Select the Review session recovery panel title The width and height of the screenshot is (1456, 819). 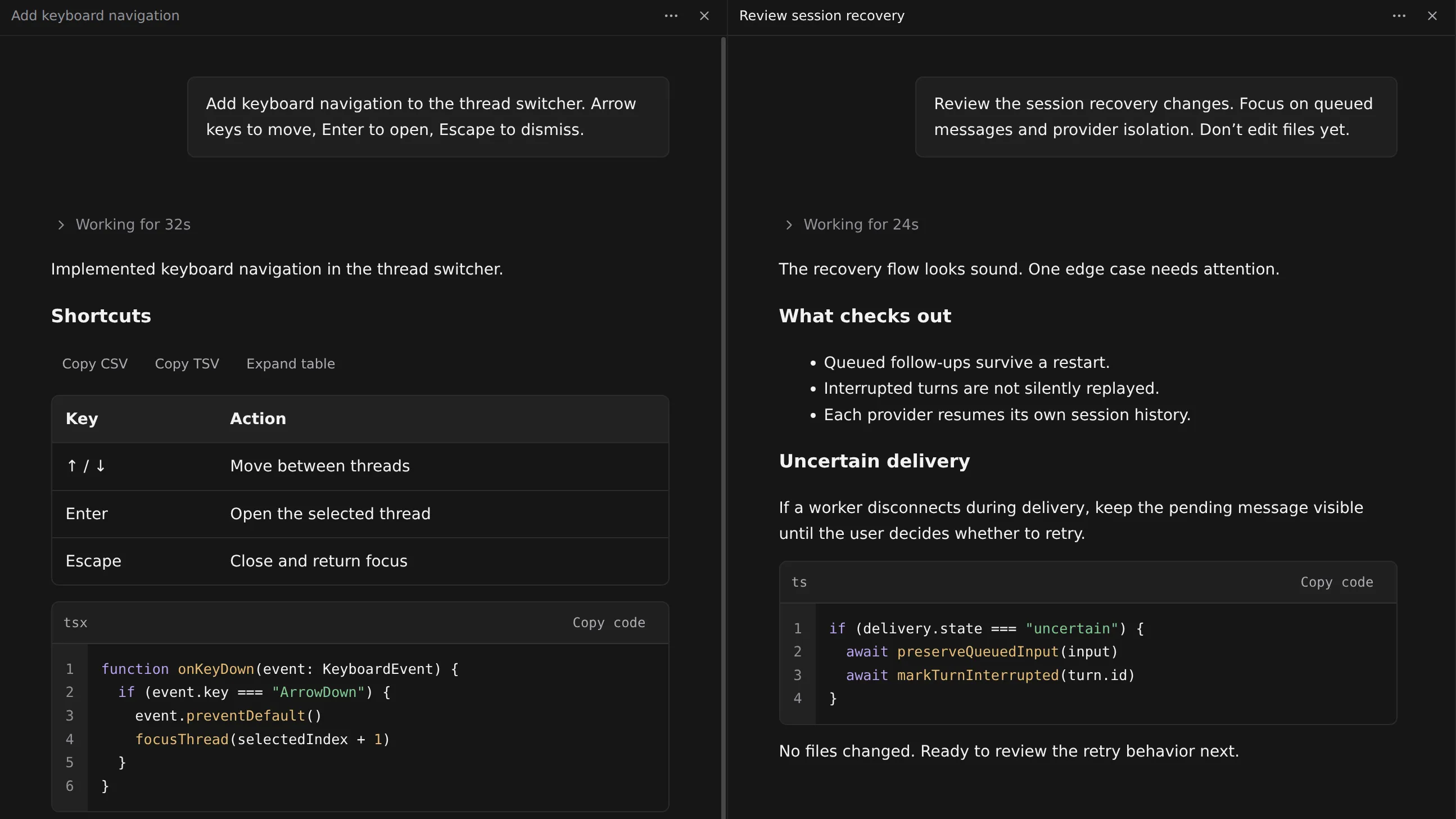pyautogui.click(x=822, y=16)
